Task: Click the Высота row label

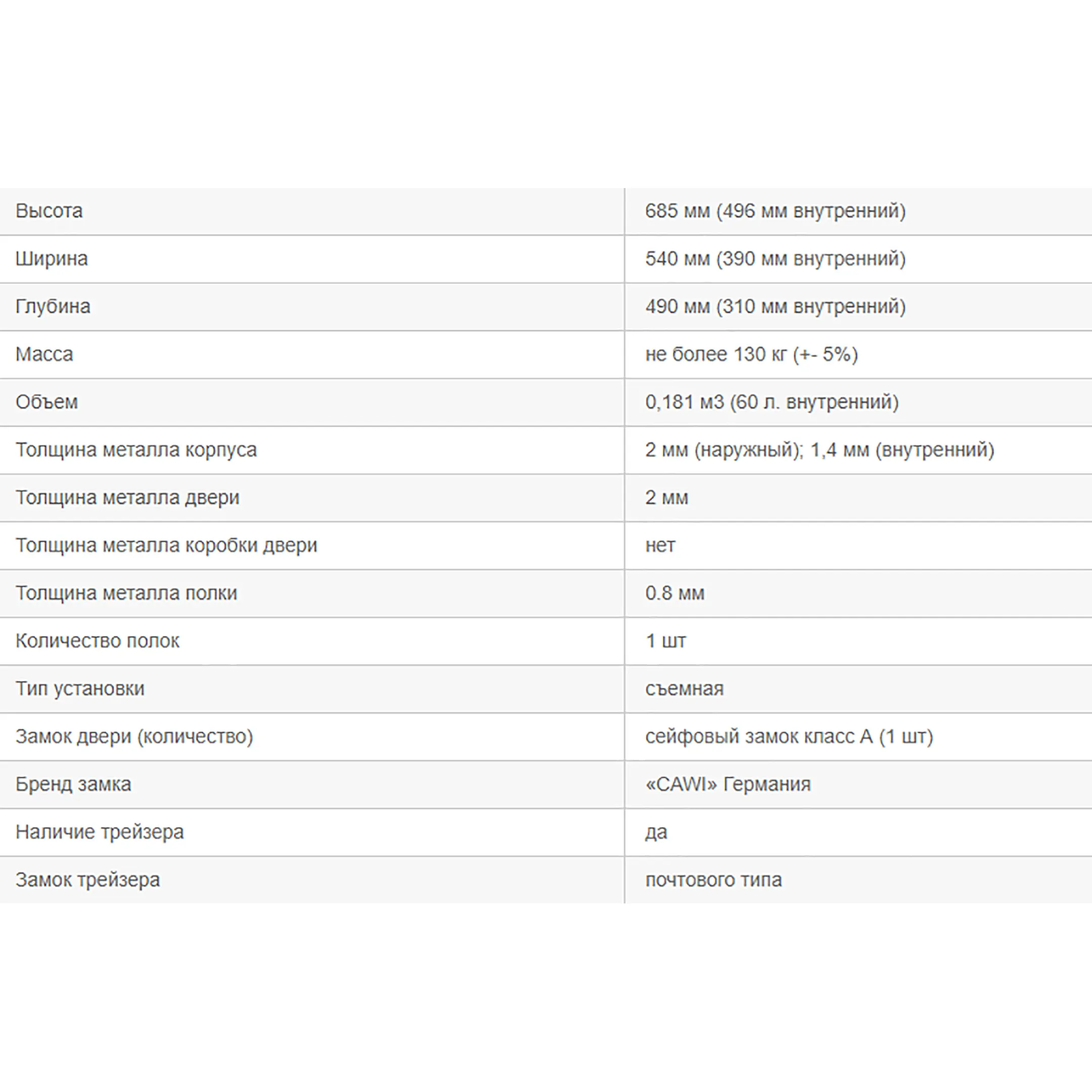Action: point(49,211)
